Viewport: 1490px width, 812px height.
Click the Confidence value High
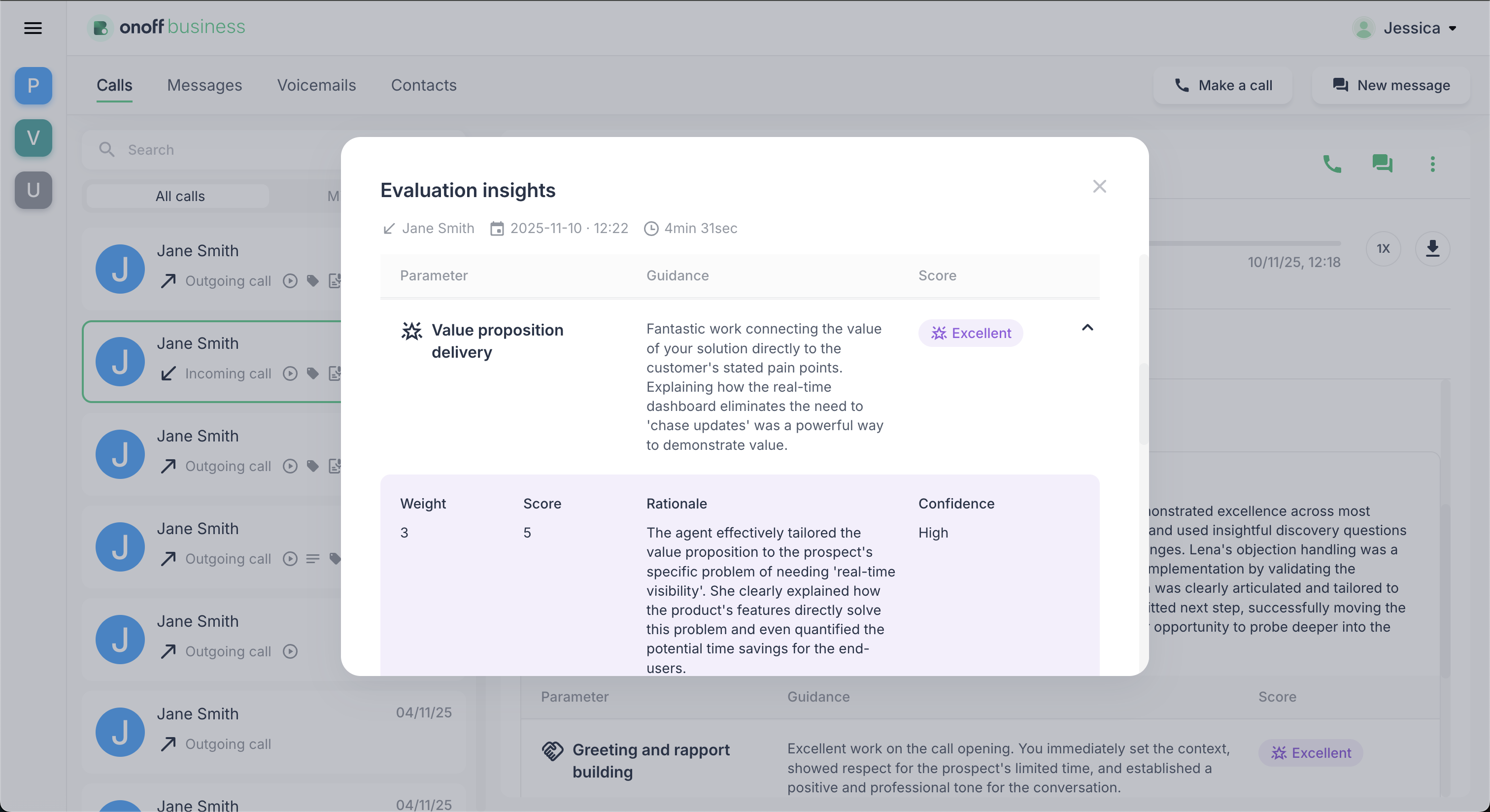pyautogui.click(x=933, y=533)
